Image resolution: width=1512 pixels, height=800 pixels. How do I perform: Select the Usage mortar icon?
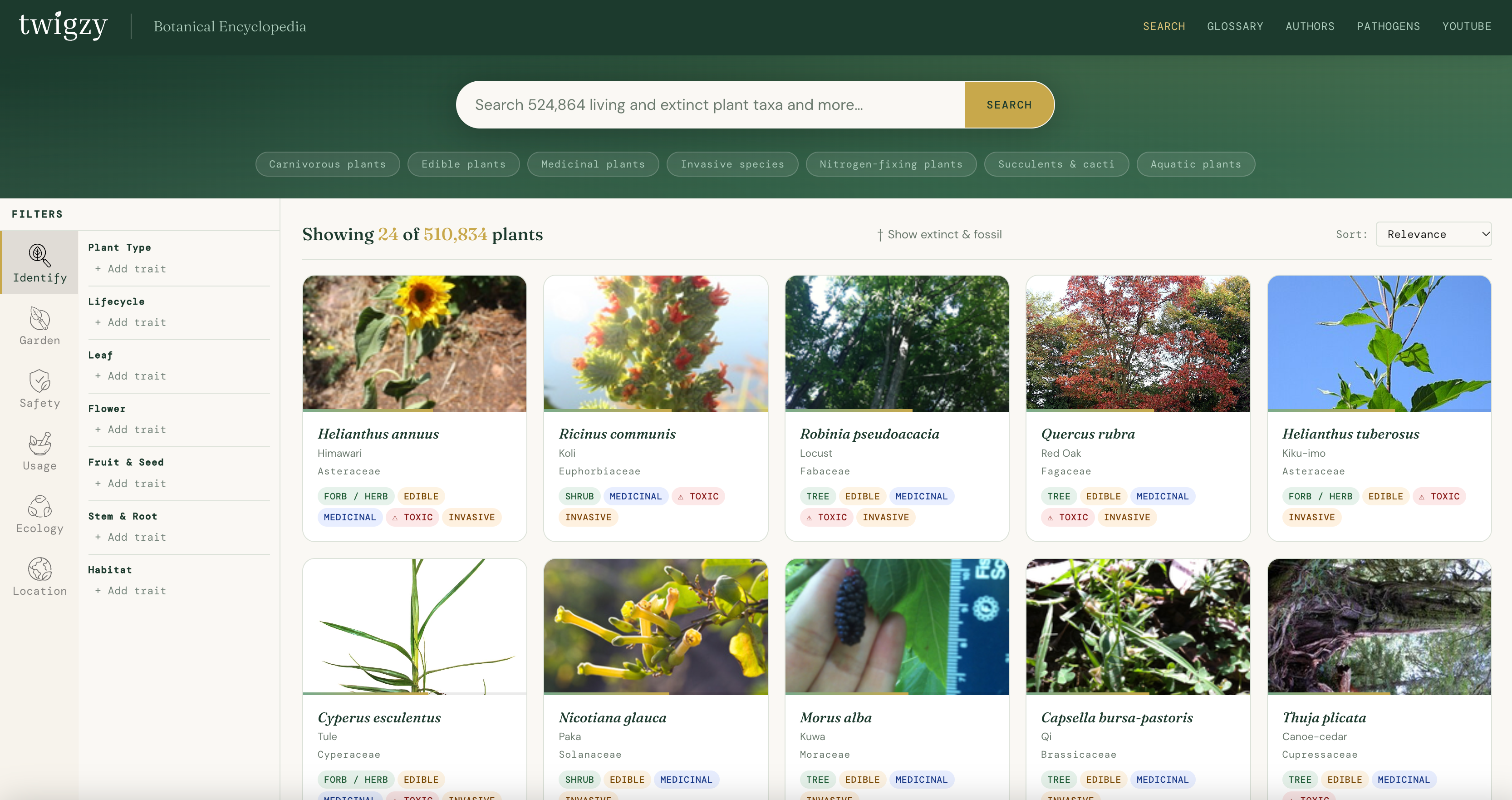[x=39, y=444]
